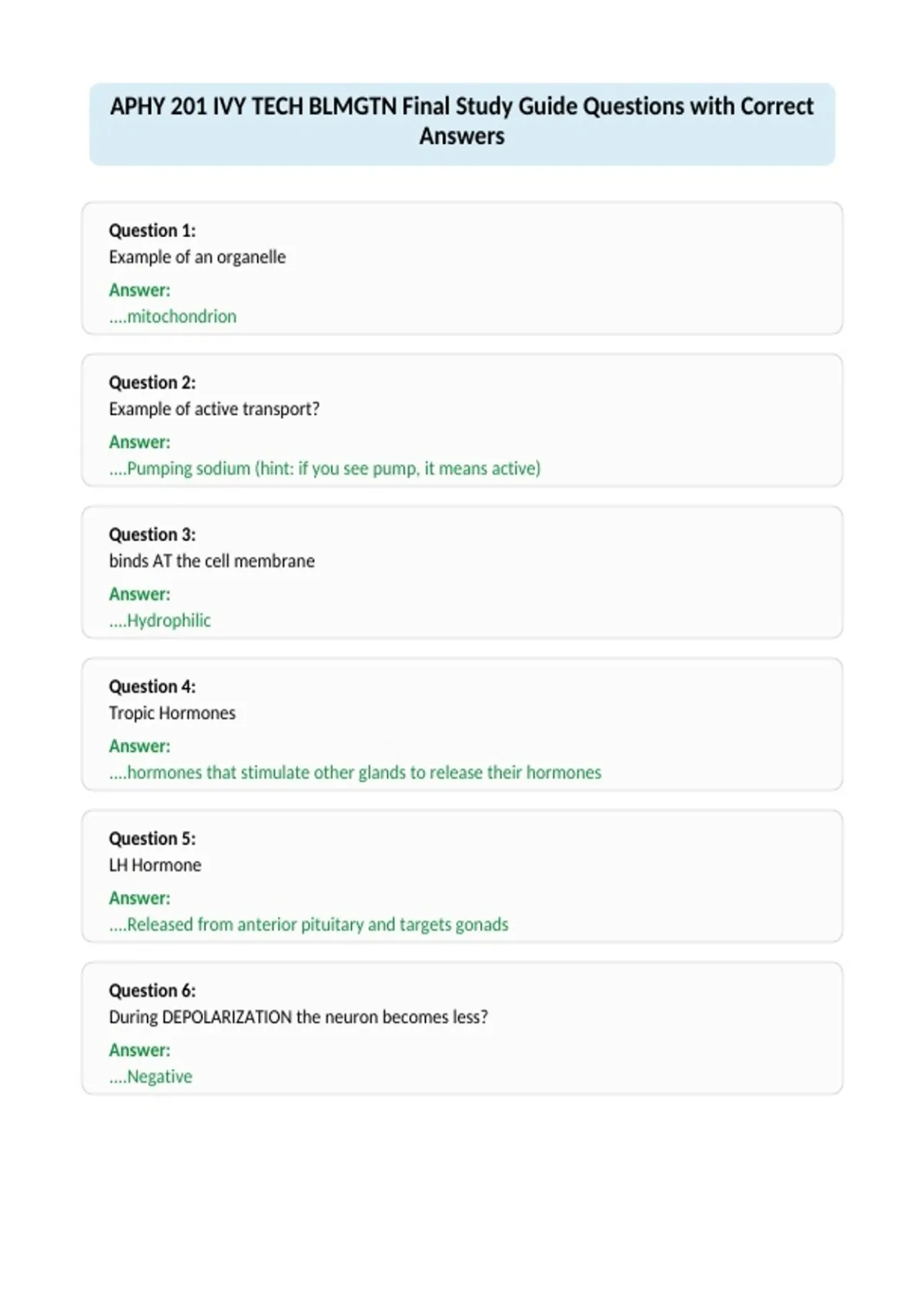Screen dimensions: 924x1309
Task: Click the answer 'Negative'
Action: pyautogui.click(x=151, y=1076)
